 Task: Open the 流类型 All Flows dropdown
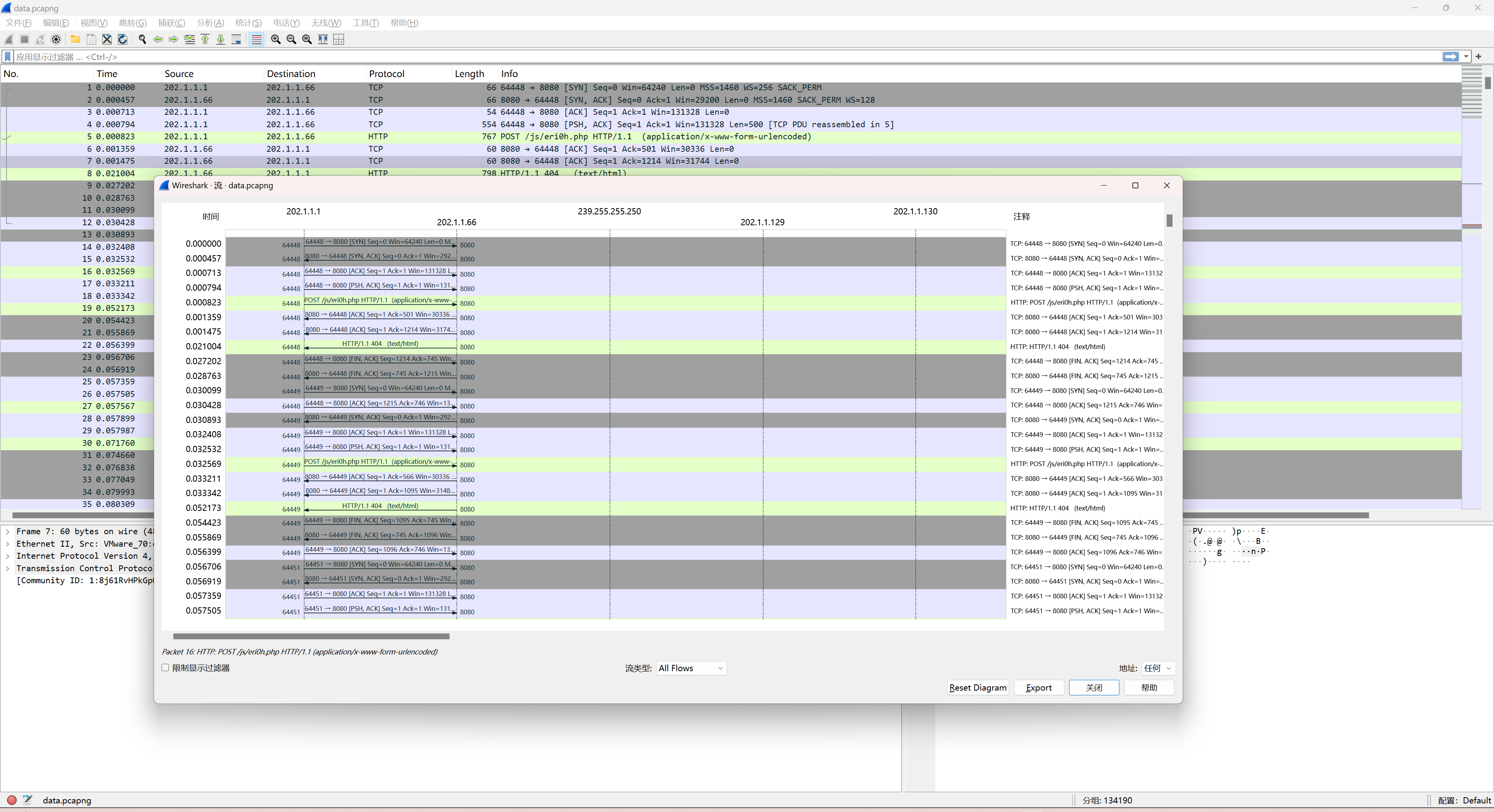click(691, 668)
